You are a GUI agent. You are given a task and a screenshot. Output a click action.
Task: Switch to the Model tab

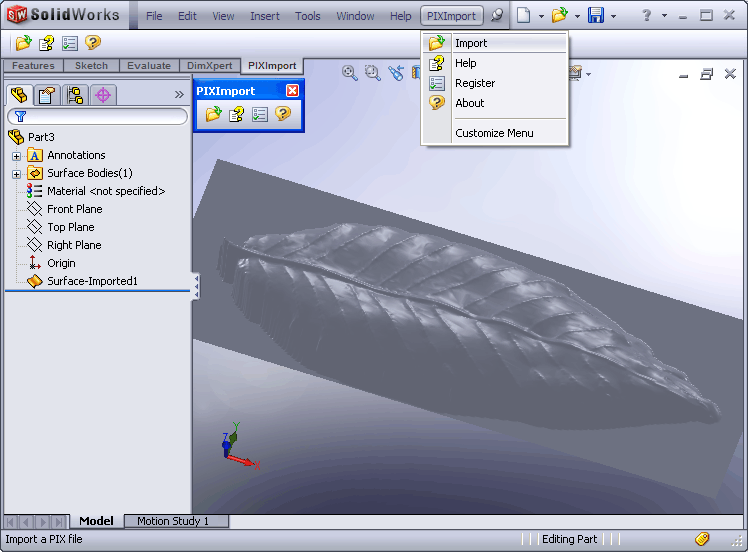[x=96, y=521]
